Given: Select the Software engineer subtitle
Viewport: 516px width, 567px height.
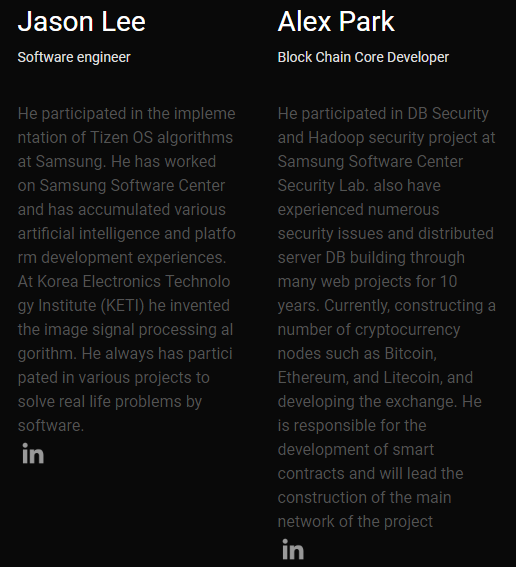Looking at the screenshot, I should [x=74, y=57].
